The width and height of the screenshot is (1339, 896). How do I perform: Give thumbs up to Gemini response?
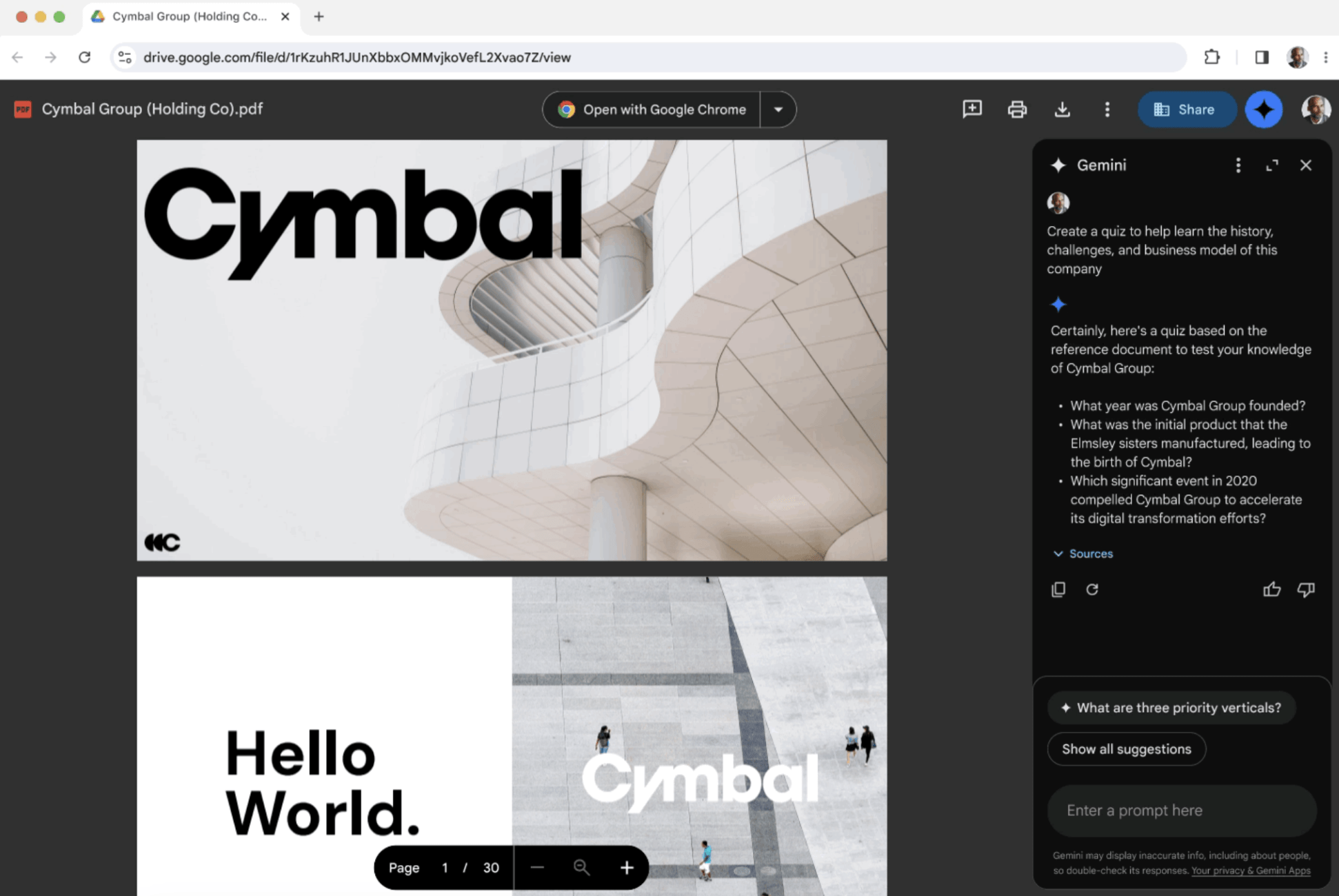point(1272,589)
